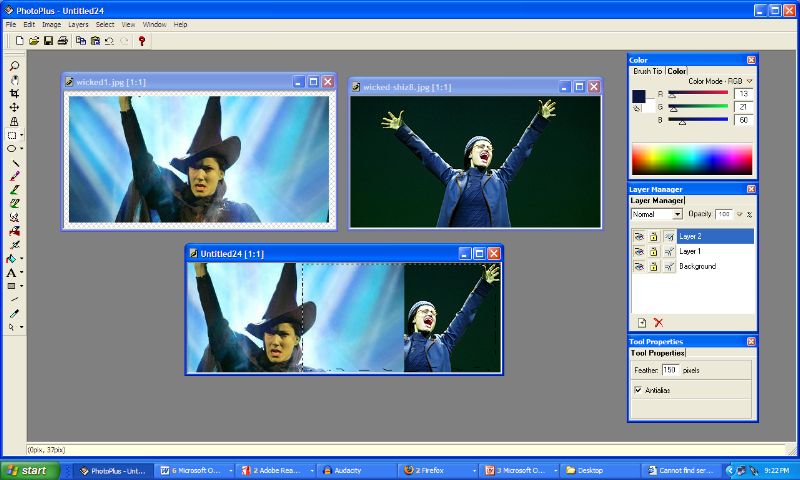This screenshot has height=480, width=800.
Task: Select the Crop tool
Action: [14, 94]
